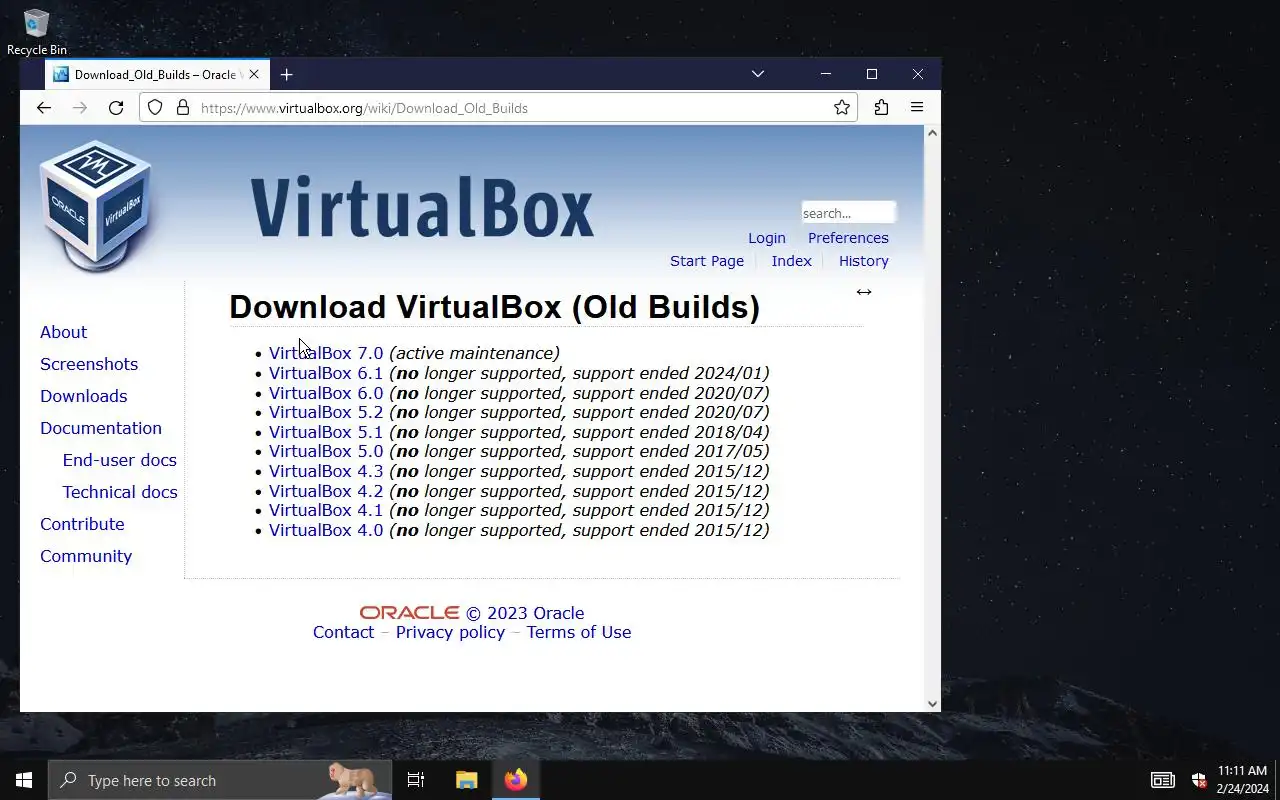Click the Firefox taskbar icon
The height and width of the screenshot is (800, 1280).
516,780
